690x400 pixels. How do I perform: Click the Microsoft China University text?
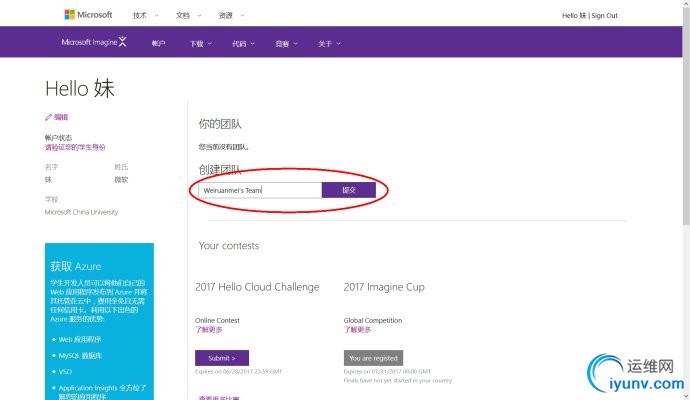click(x=81, y=212)
